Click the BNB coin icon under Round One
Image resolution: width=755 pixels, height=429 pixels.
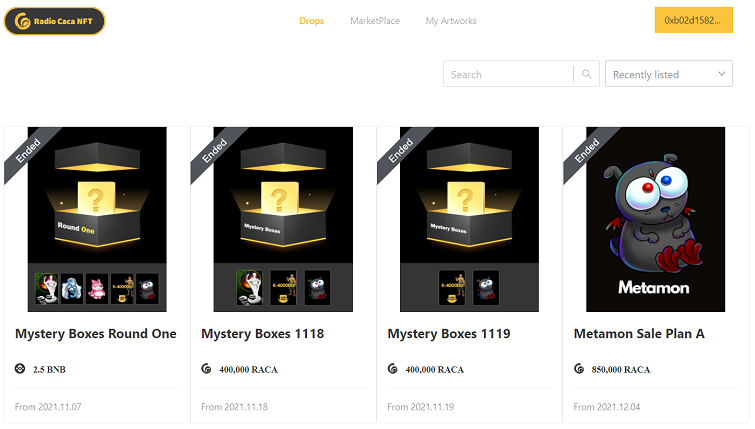pos(20,369)
